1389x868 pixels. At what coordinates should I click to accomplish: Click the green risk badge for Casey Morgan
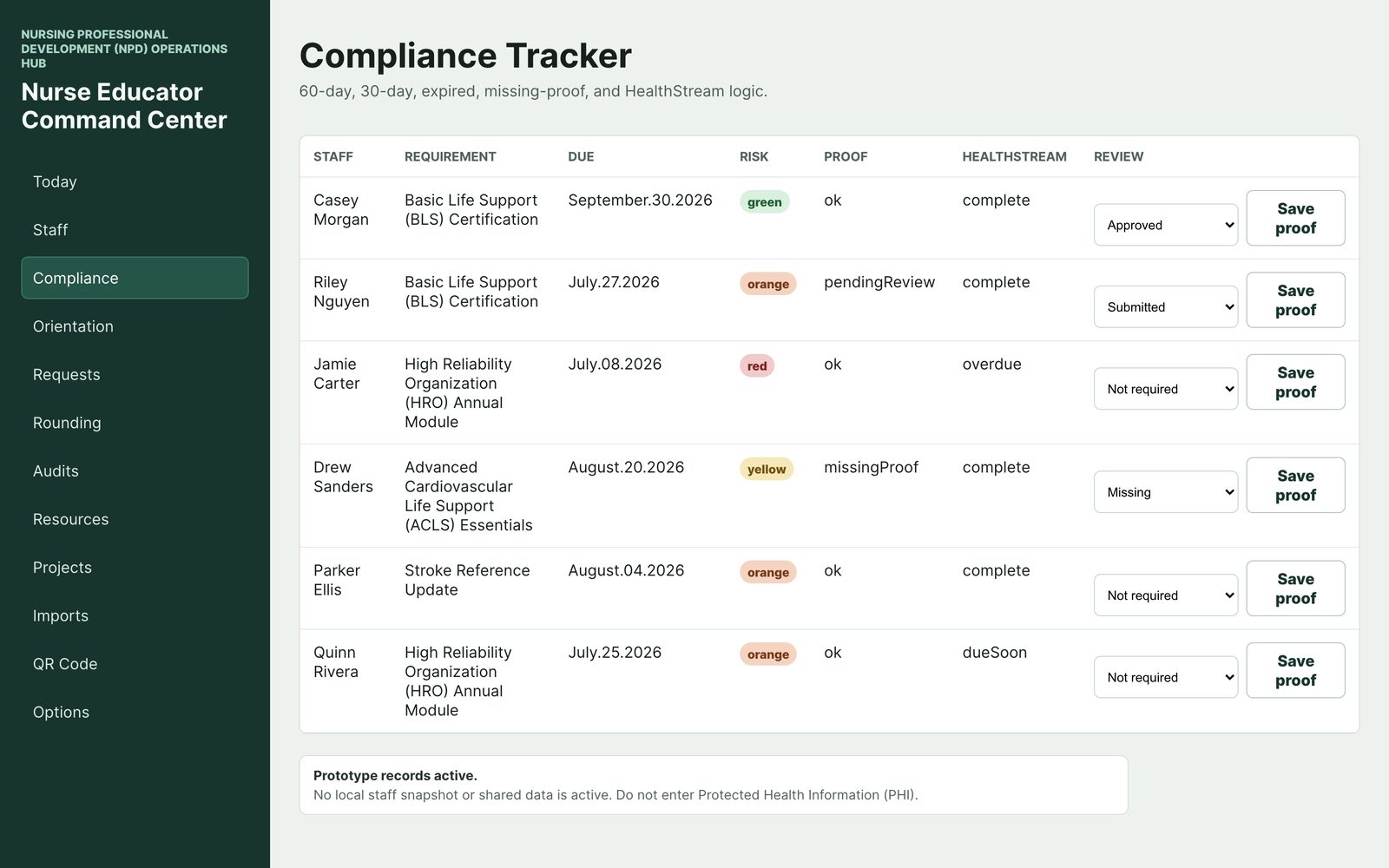(x=764, y=202)
